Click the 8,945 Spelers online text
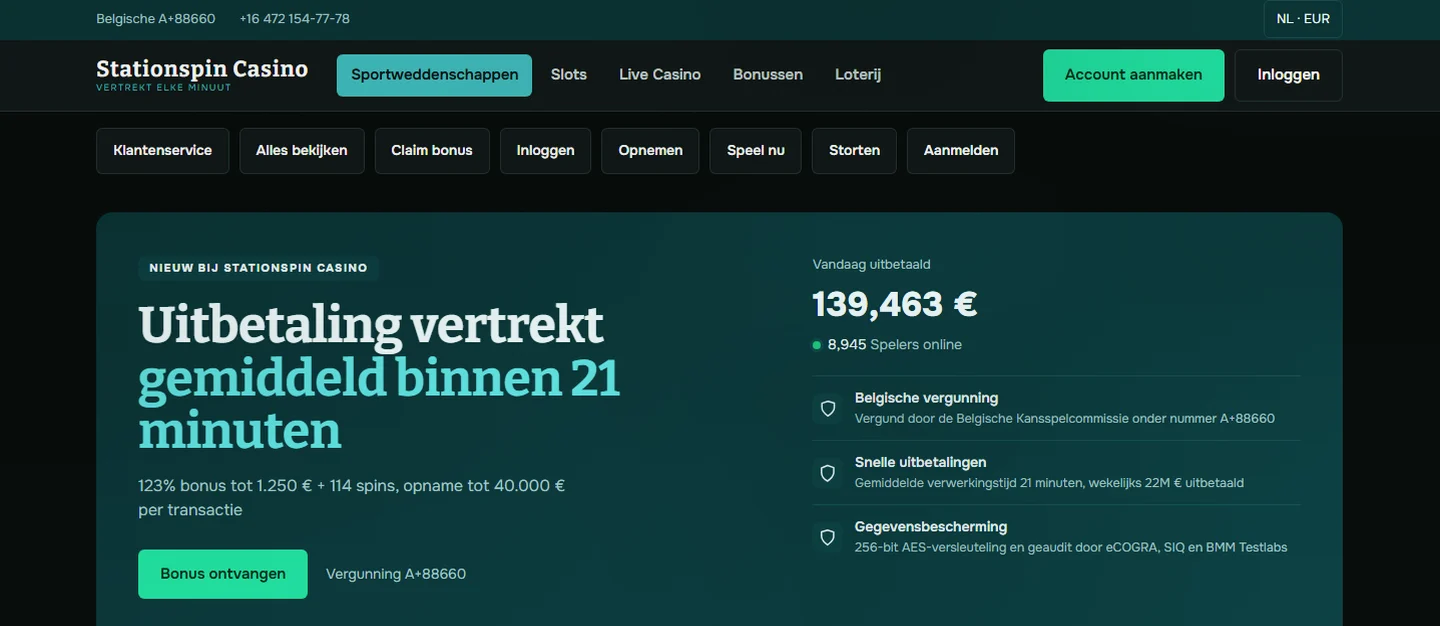The width and height of the screenshot is (1440, 626). click(895, 345)
